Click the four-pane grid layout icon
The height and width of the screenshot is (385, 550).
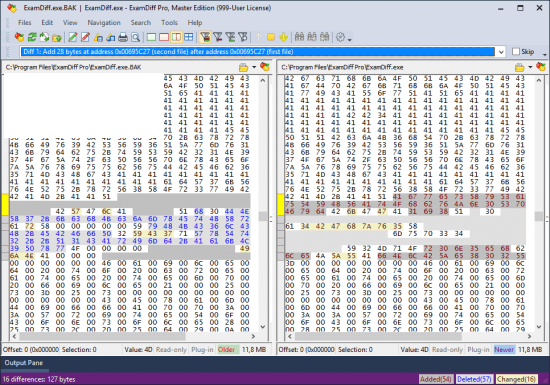click(x=189, y=37)
